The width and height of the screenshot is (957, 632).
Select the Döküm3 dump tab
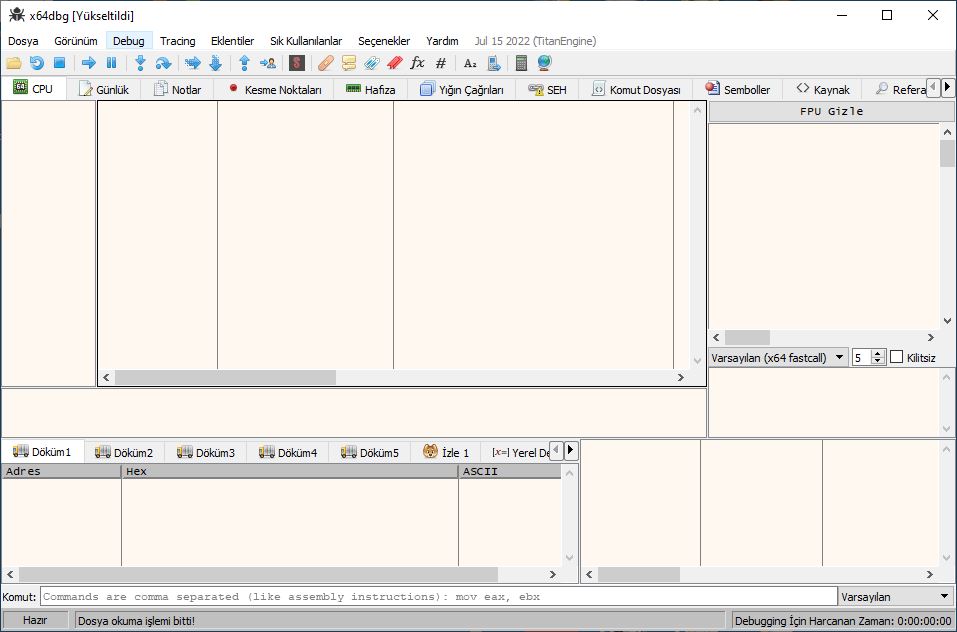(206, 453)
